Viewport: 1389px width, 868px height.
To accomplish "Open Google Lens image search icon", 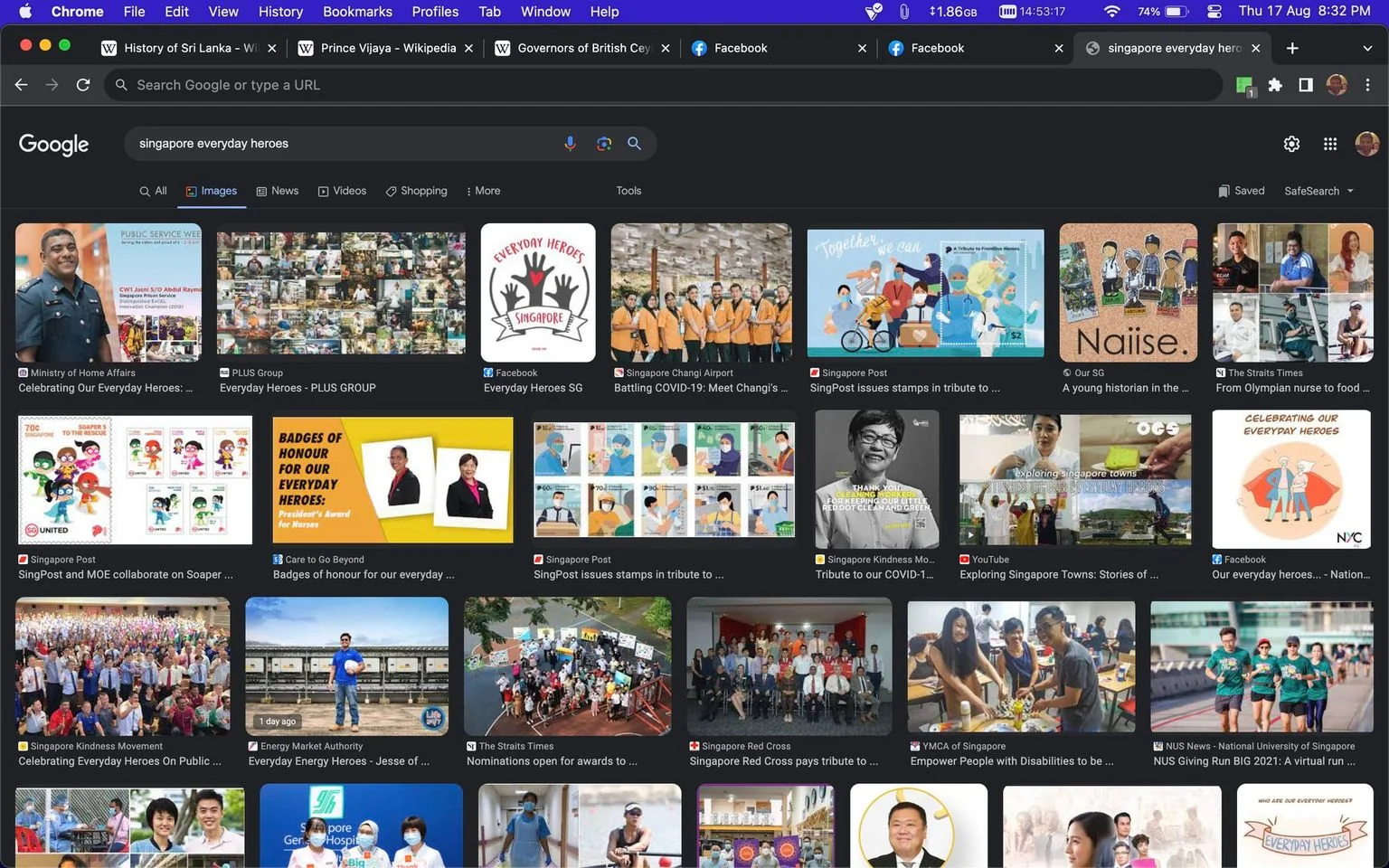I will click(x=603, y=144).
